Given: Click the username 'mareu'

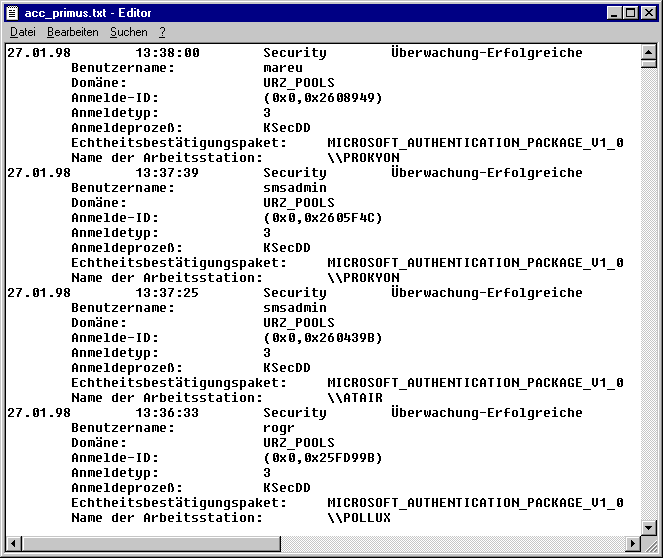Looking at the screenshot, I should [x=283, y=68].
